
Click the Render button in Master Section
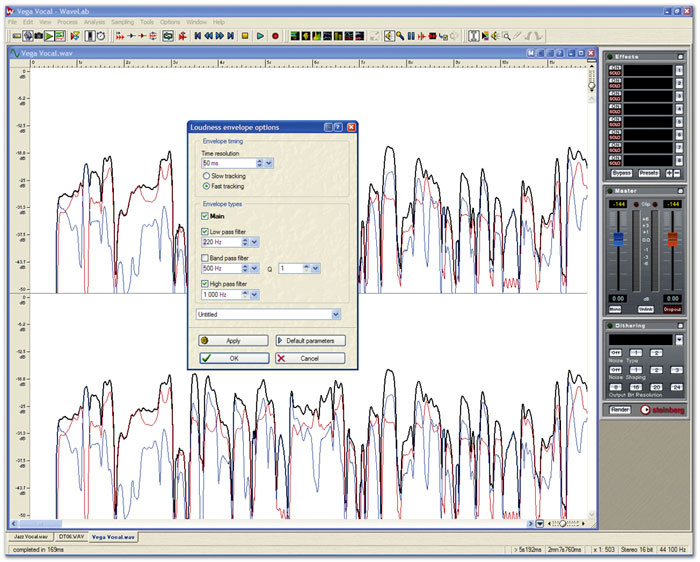[x=620, y=410]
